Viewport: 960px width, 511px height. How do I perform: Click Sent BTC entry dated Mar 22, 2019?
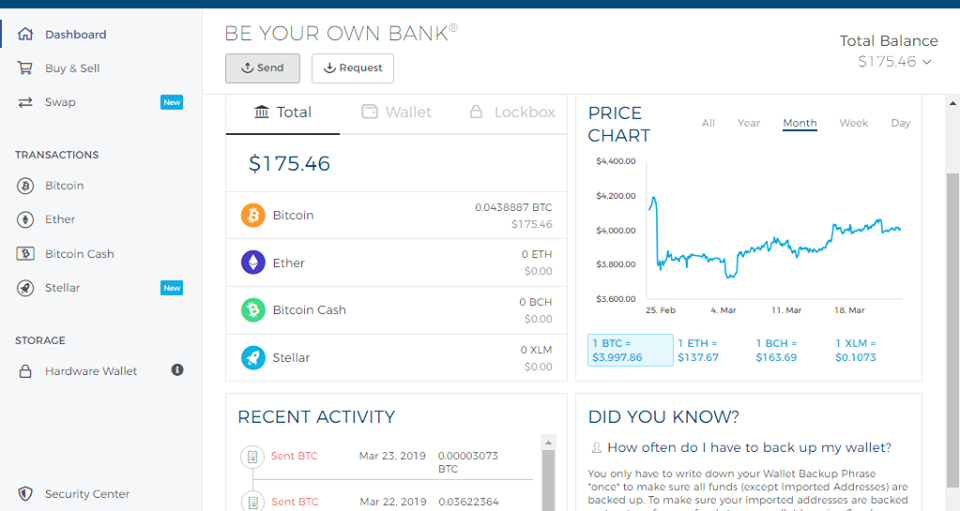click(x=294, y=502)
